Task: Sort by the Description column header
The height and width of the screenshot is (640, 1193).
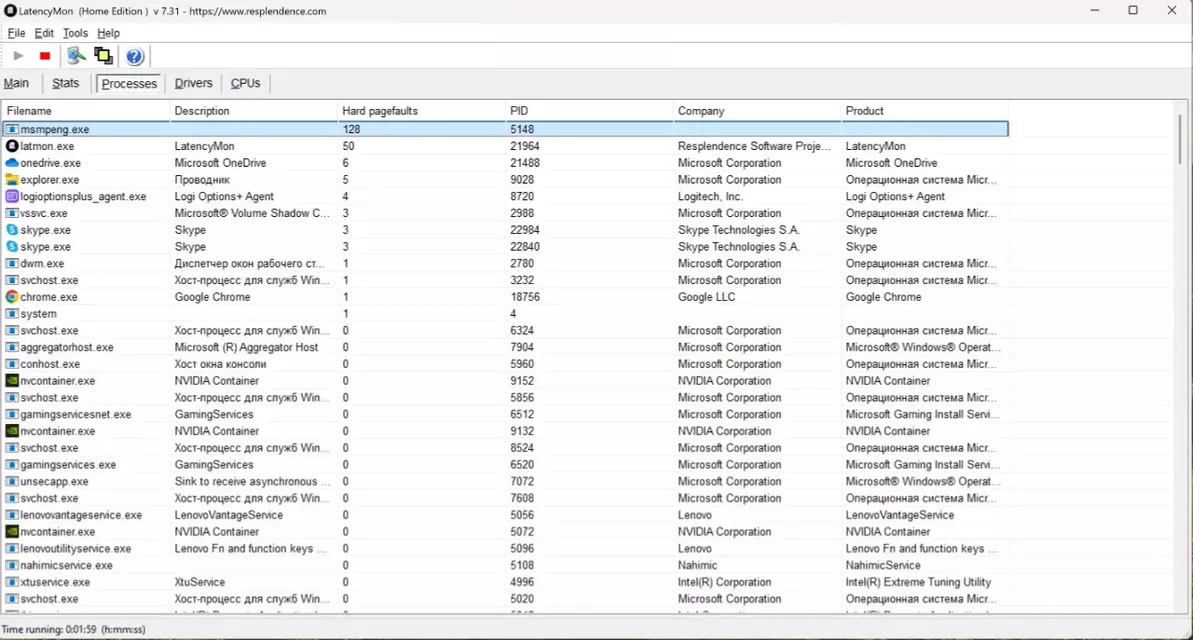Action: (254, 111)
